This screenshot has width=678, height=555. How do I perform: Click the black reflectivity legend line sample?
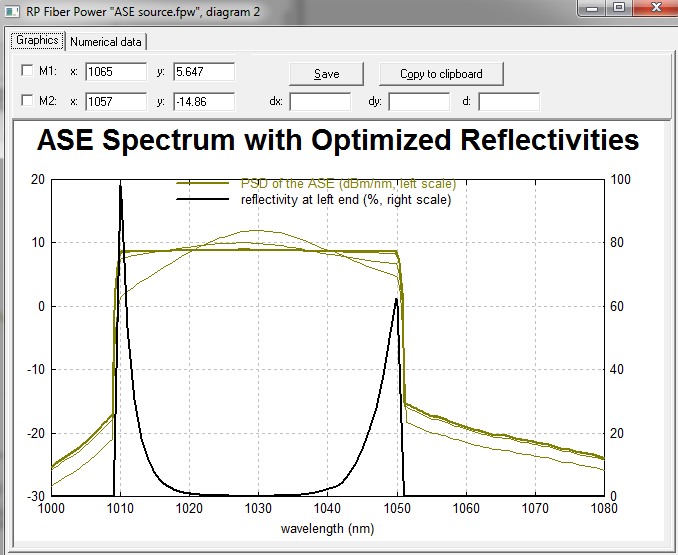pyautogui.click(x=206, y=200)
